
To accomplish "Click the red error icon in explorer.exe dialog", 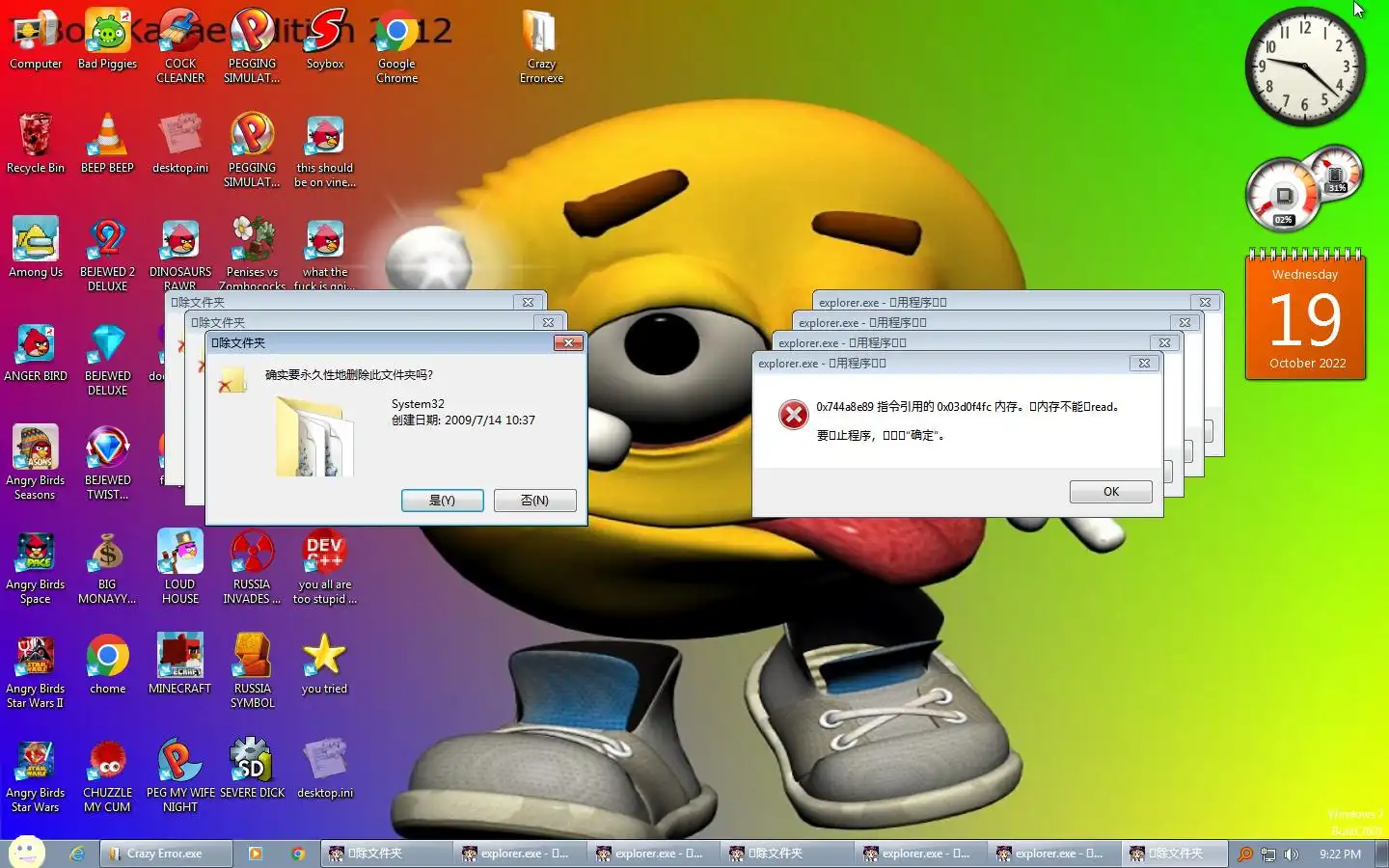I will coord(794,415).
